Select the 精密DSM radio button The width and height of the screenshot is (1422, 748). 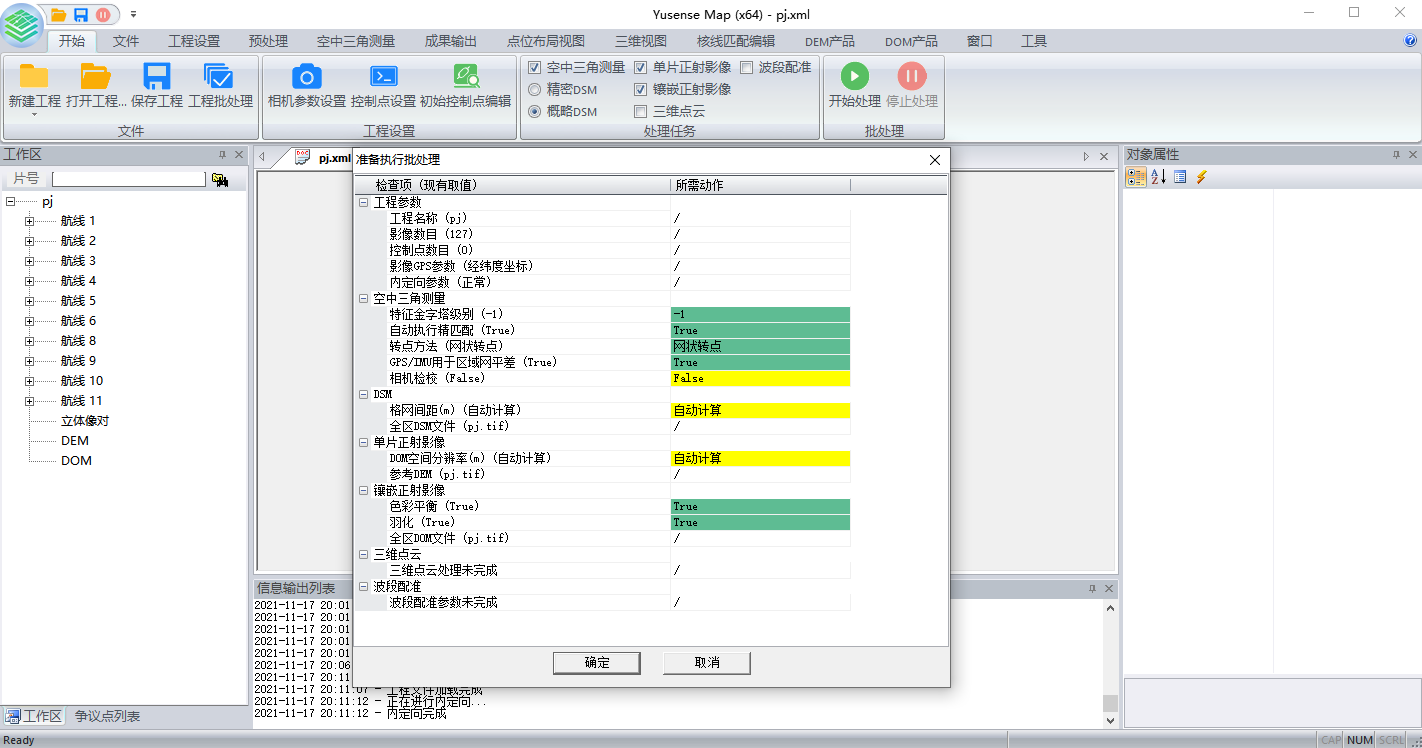point(534,89)
